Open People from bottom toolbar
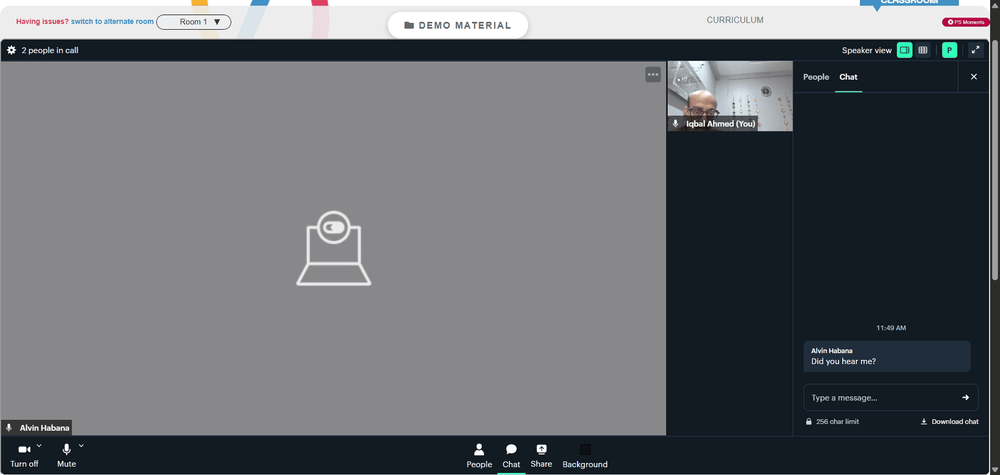This screenshot has height=475, width=1000. click(x=479, y=457)
